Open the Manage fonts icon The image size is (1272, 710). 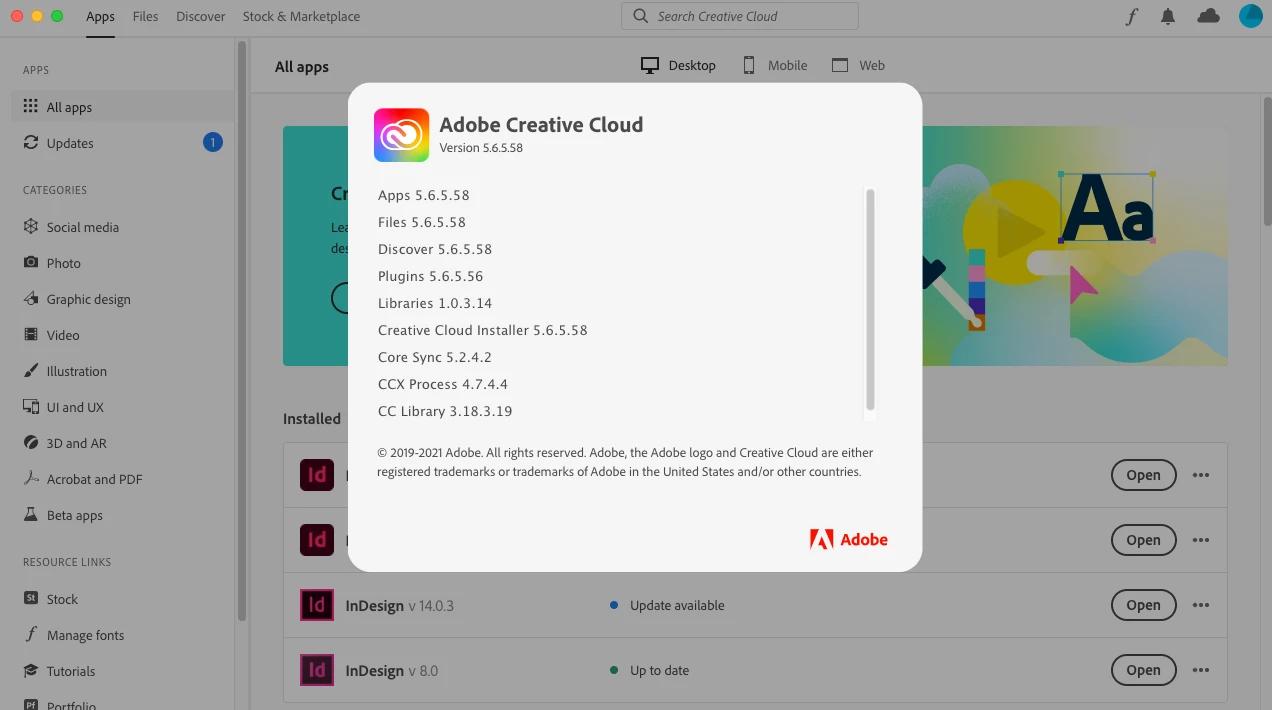coord(31,634)
